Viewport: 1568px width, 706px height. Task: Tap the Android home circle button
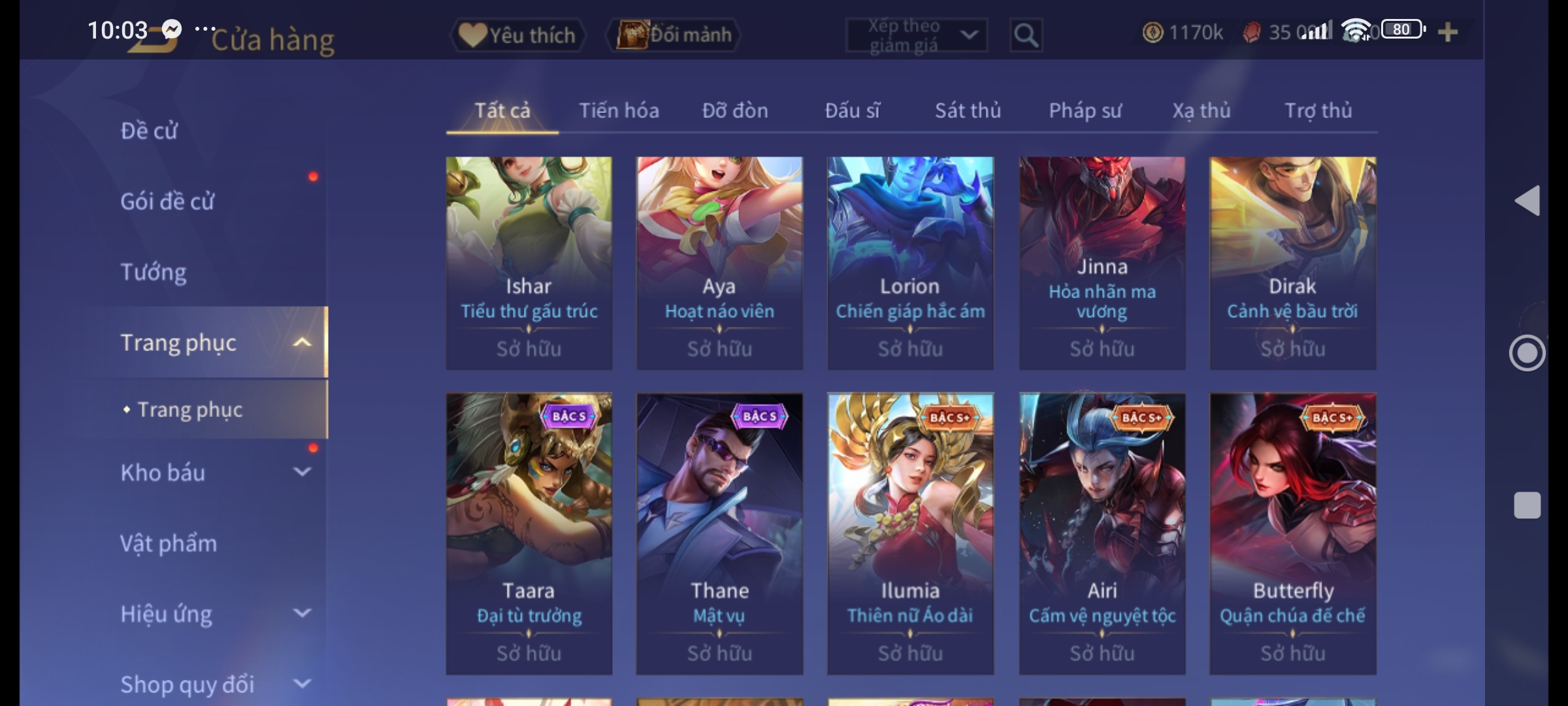[1527, 353]
